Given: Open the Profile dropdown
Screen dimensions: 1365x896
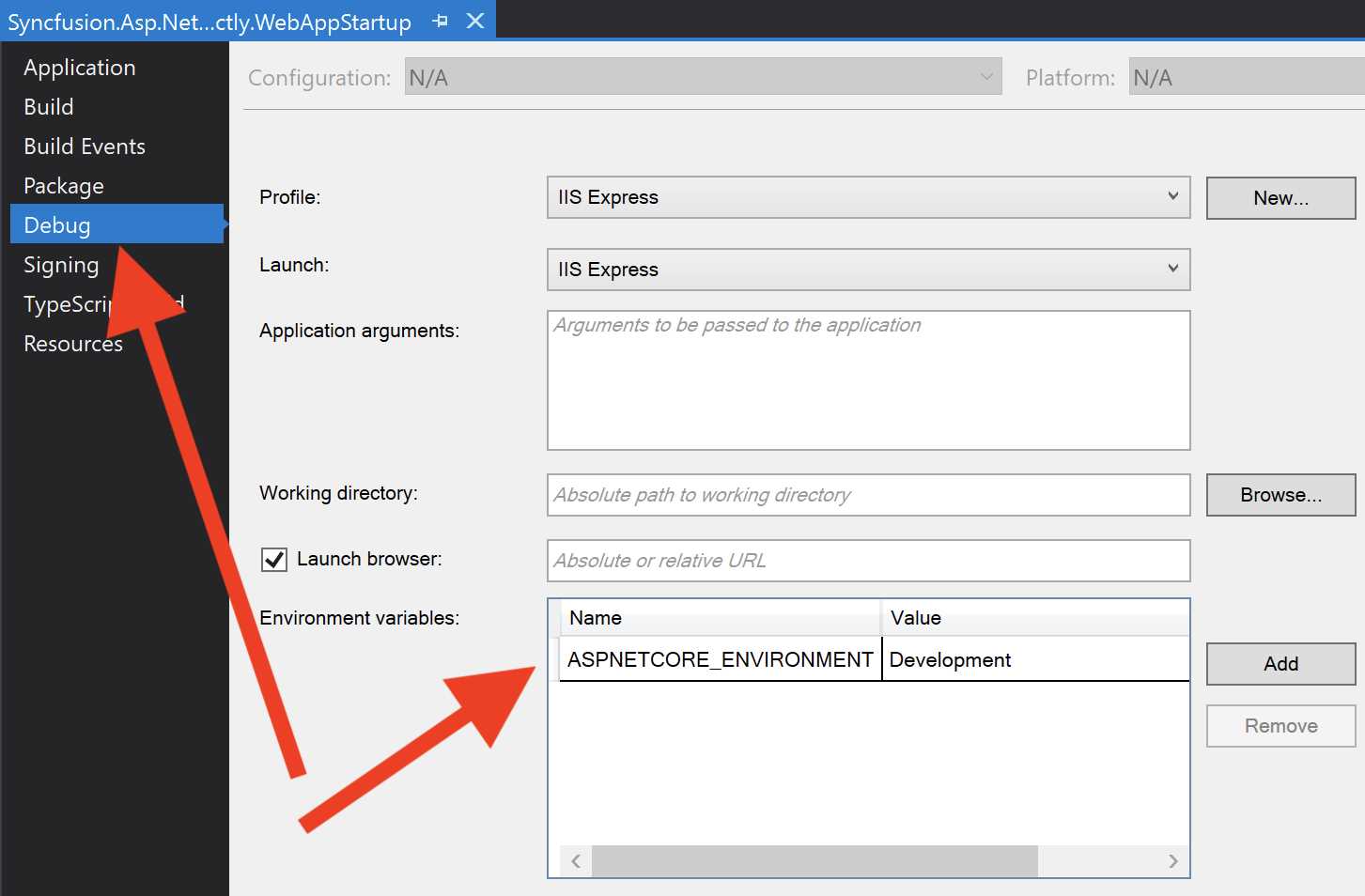Looking at the screenshot, I should coord(1171,197).
